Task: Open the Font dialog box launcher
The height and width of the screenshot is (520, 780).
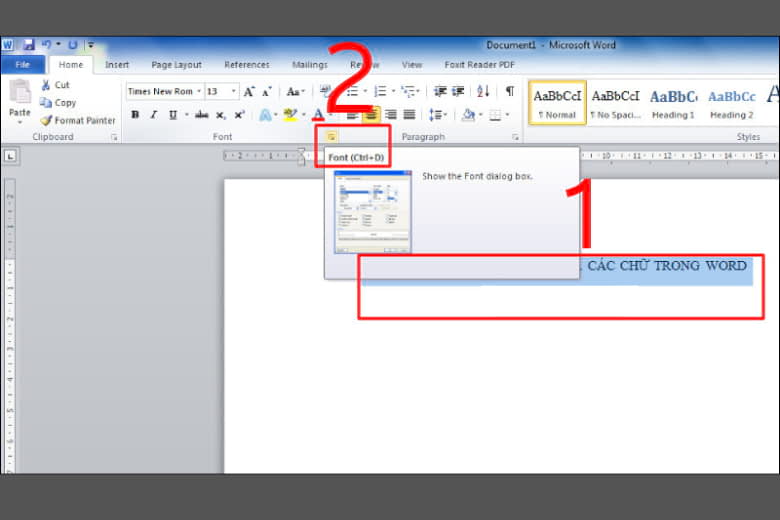Action: (x=331, y=137)
